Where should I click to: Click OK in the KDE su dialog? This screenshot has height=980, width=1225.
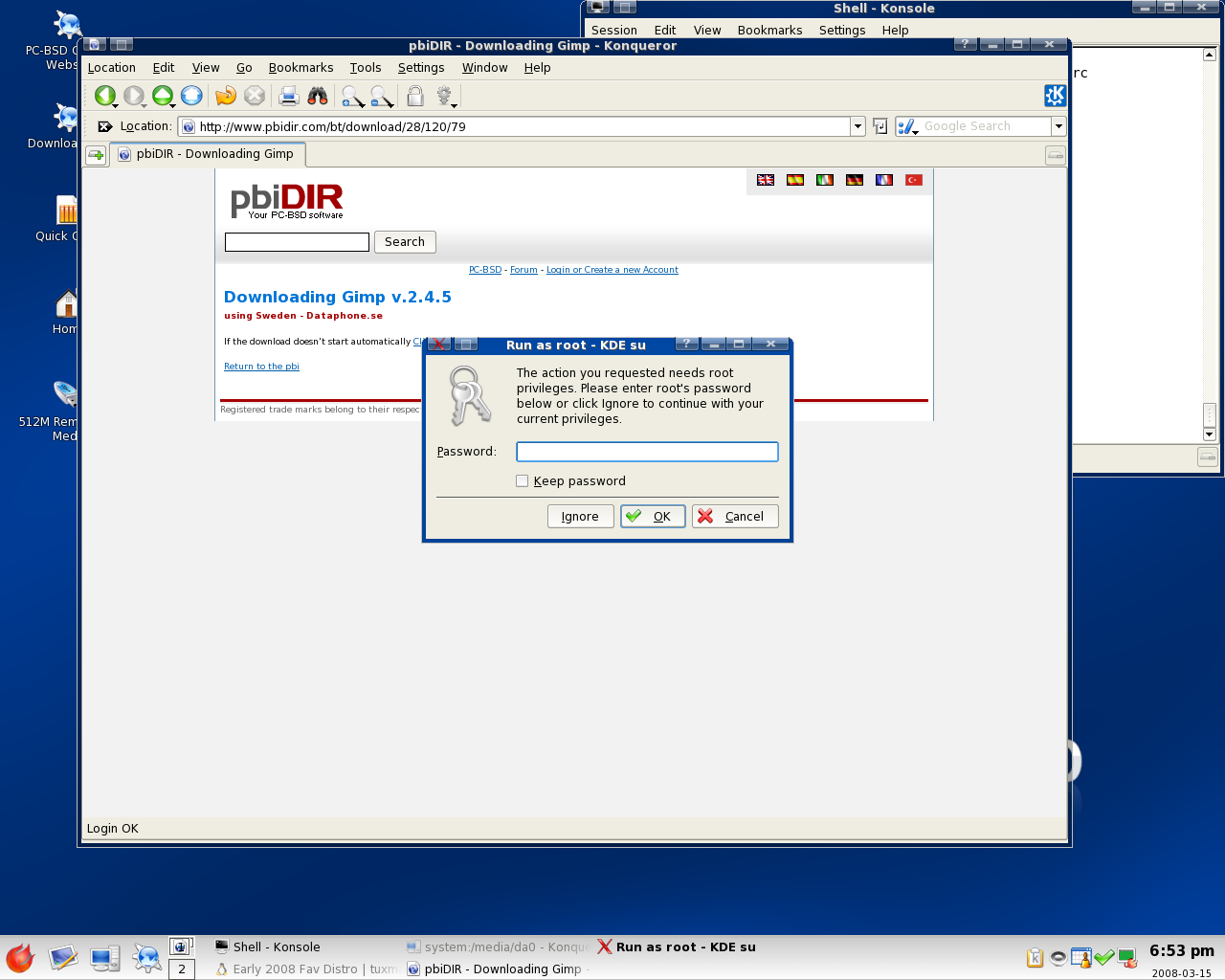point(653,517)
